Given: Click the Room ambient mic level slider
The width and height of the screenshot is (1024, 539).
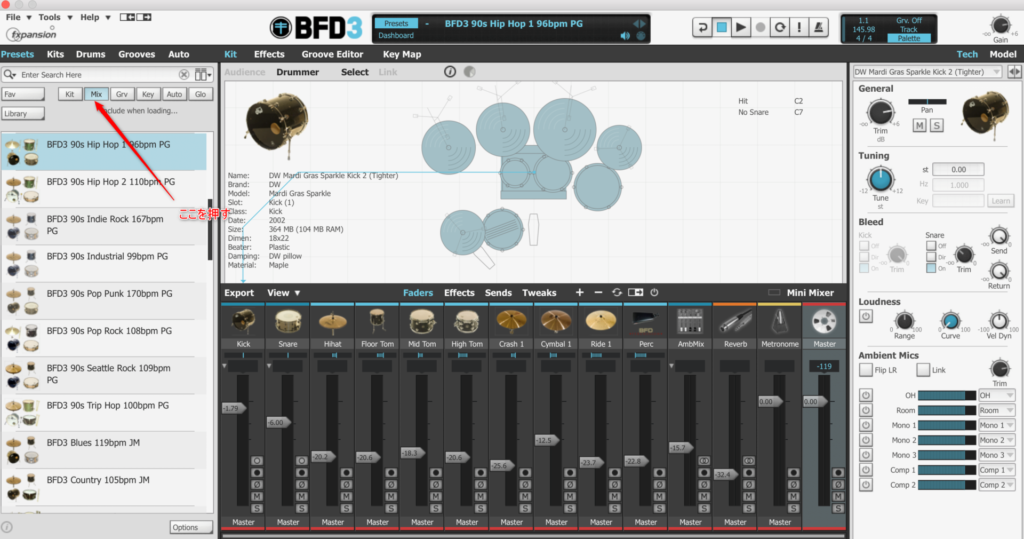Looking at the screenshot, I should (x=946, y=410).
